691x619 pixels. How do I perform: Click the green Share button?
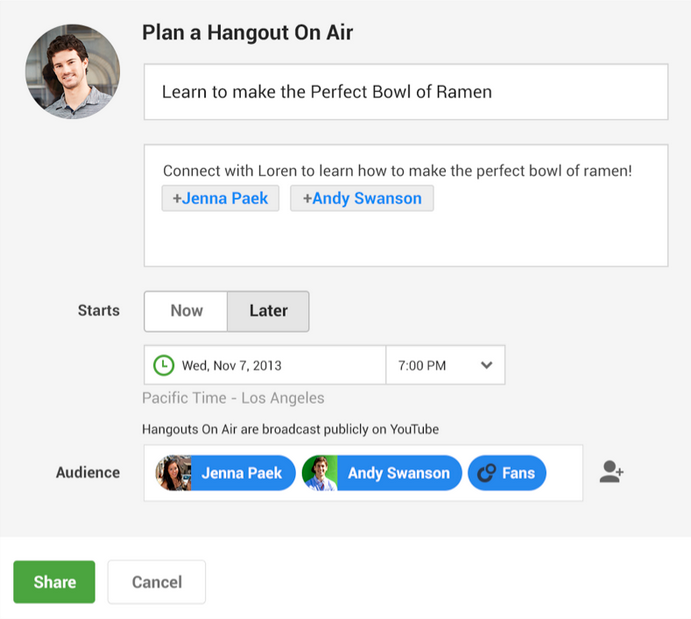(x=54, y=582)
